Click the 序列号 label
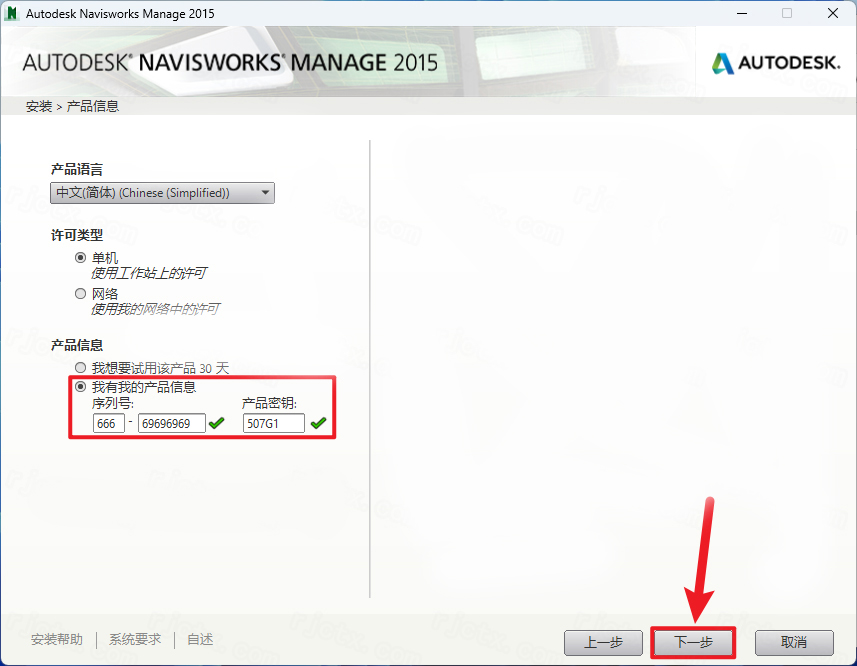Image resolution: width=857 pixels, height=666 pixels. (x=113, y=404)
